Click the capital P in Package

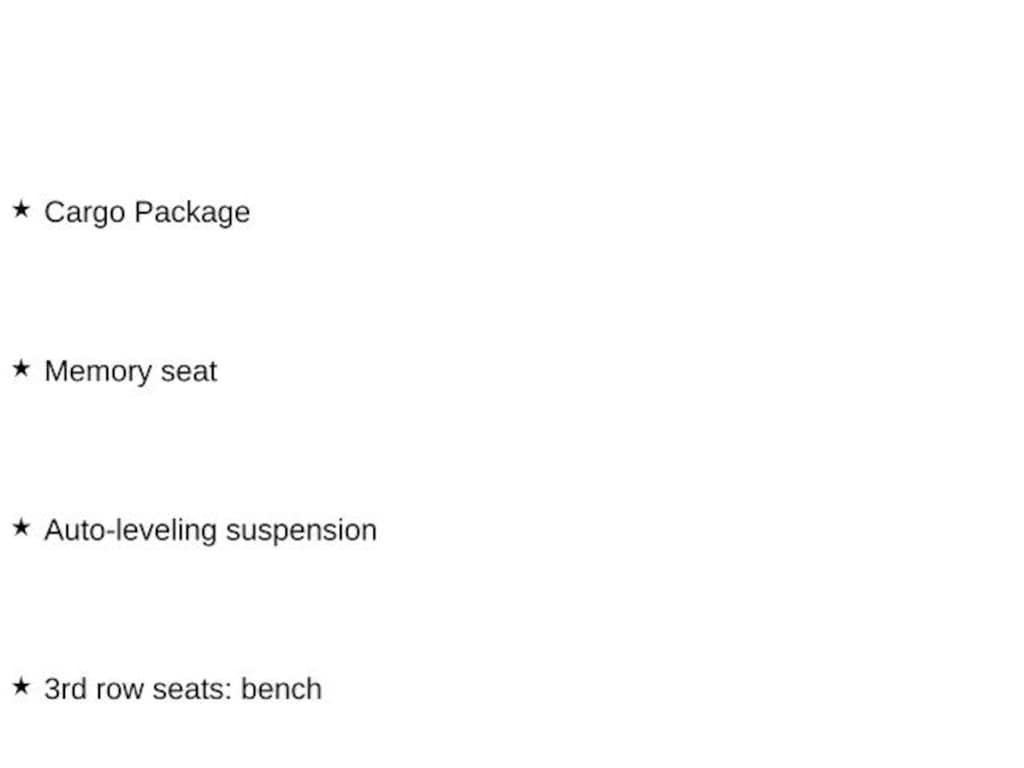[x=144, y=211]
